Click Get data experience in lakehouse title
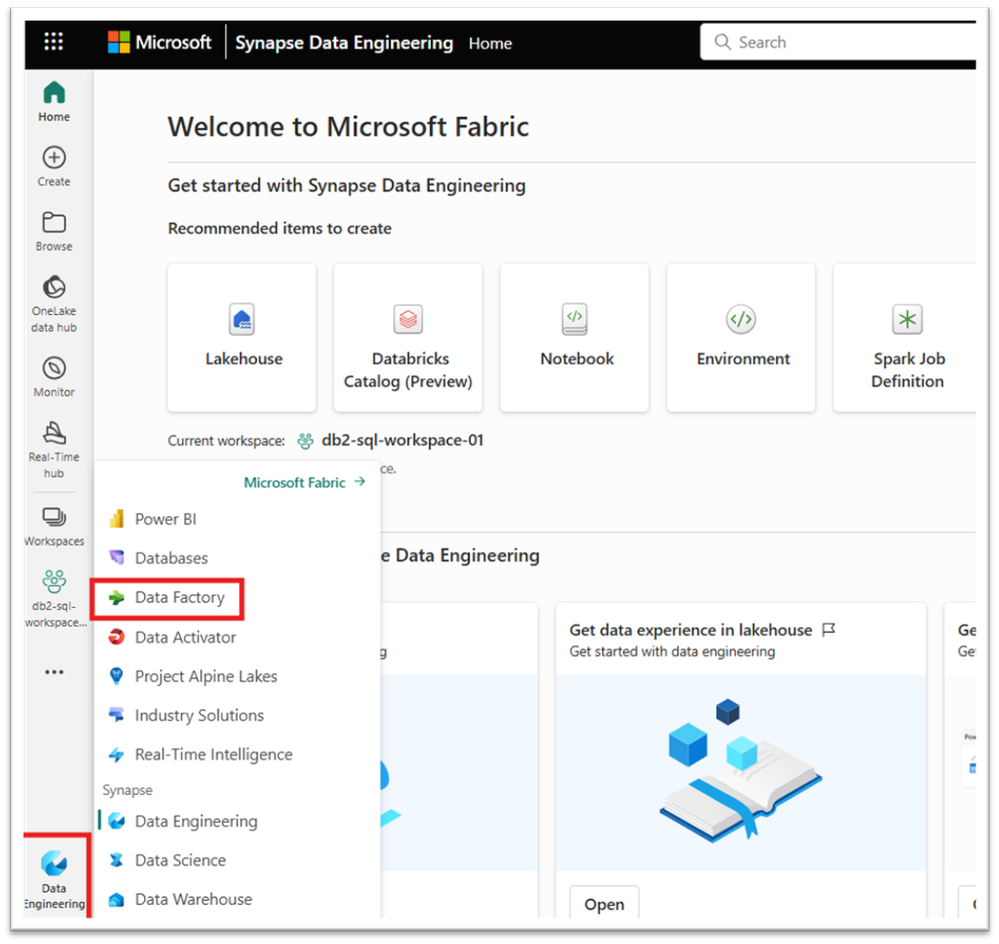 point(691,630)
